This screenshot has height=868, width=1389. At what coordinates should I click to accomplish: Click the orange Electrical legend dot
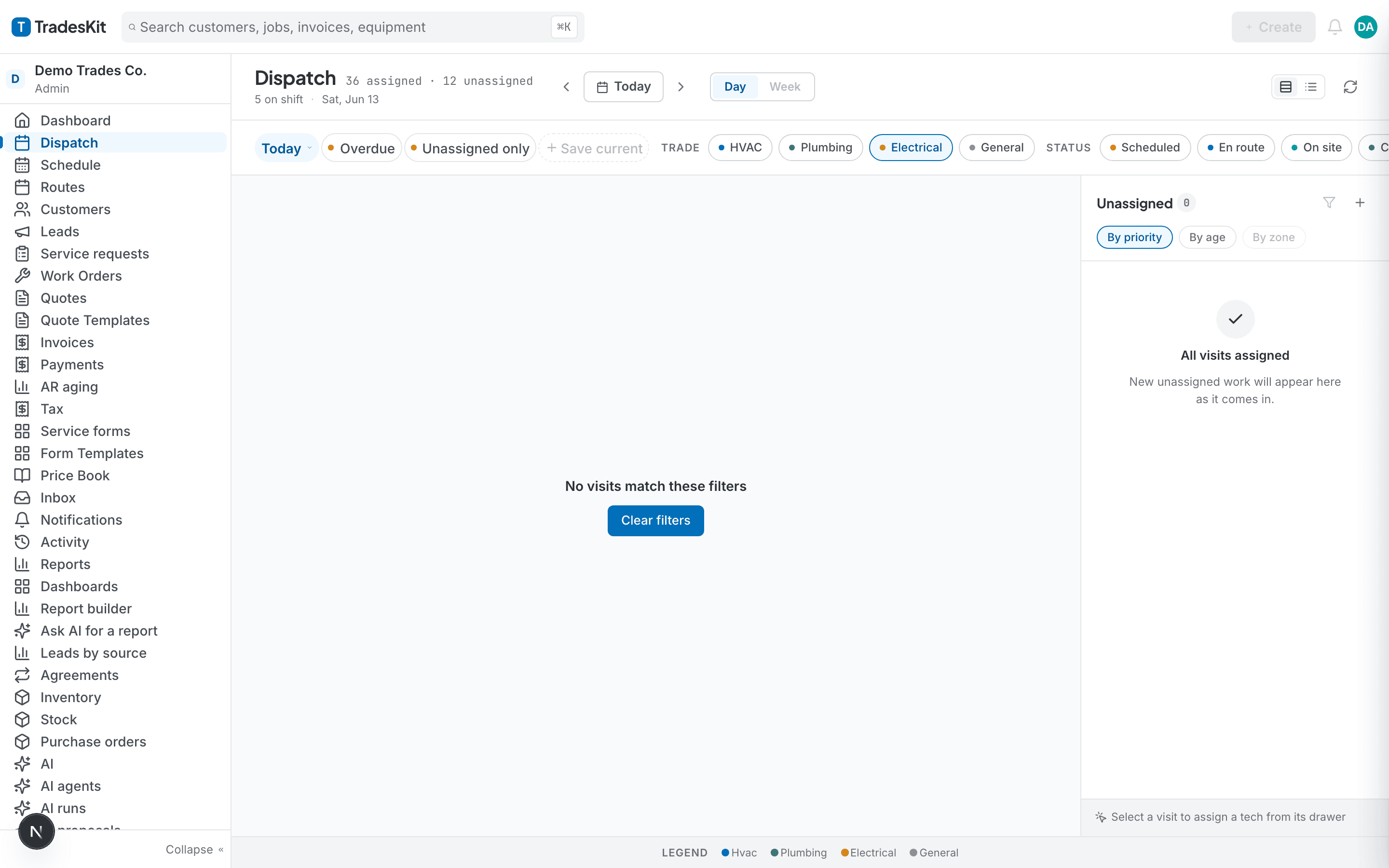click(844, 853)
